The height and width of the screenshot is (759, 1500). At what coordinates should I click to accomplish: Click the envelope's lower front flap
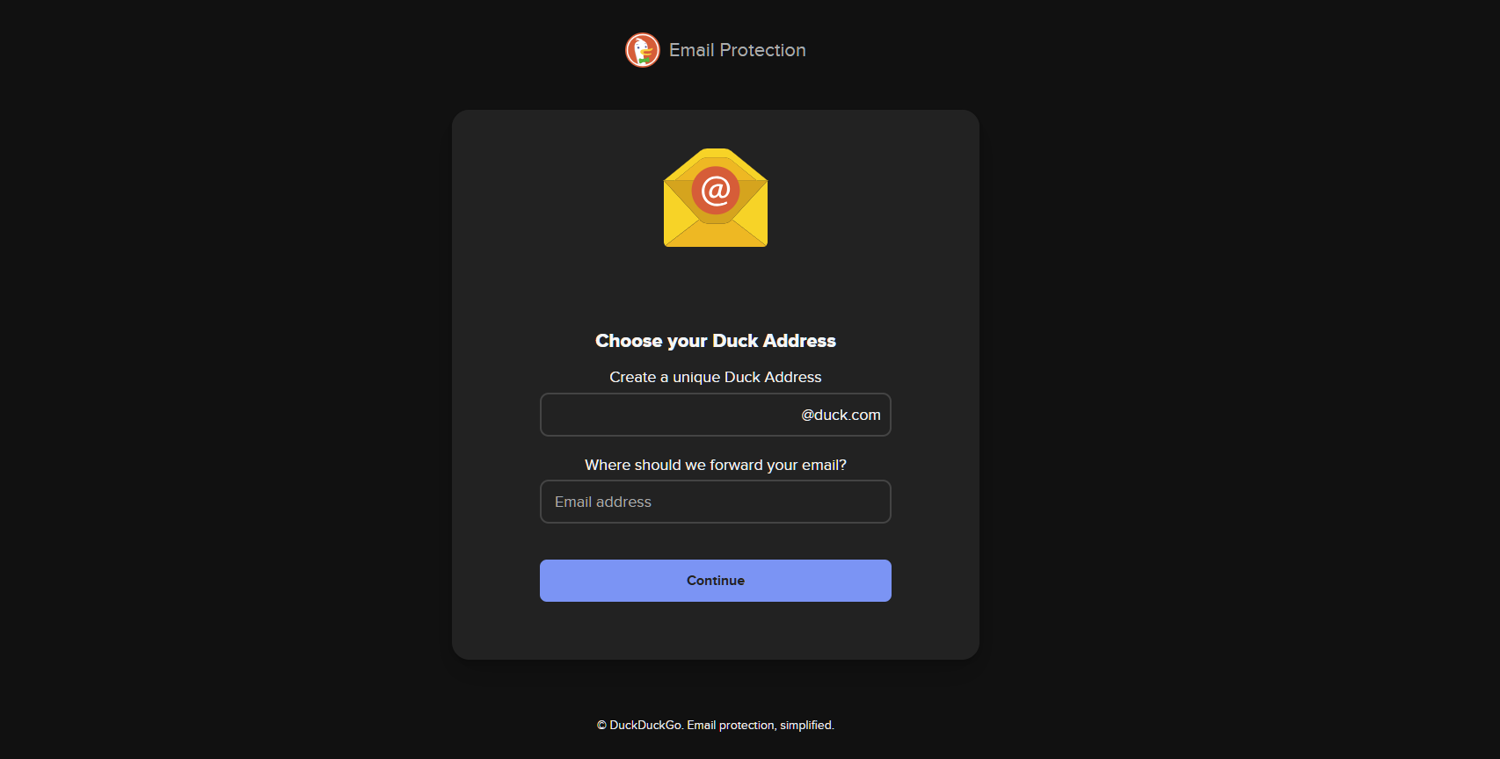coord(716,232)
